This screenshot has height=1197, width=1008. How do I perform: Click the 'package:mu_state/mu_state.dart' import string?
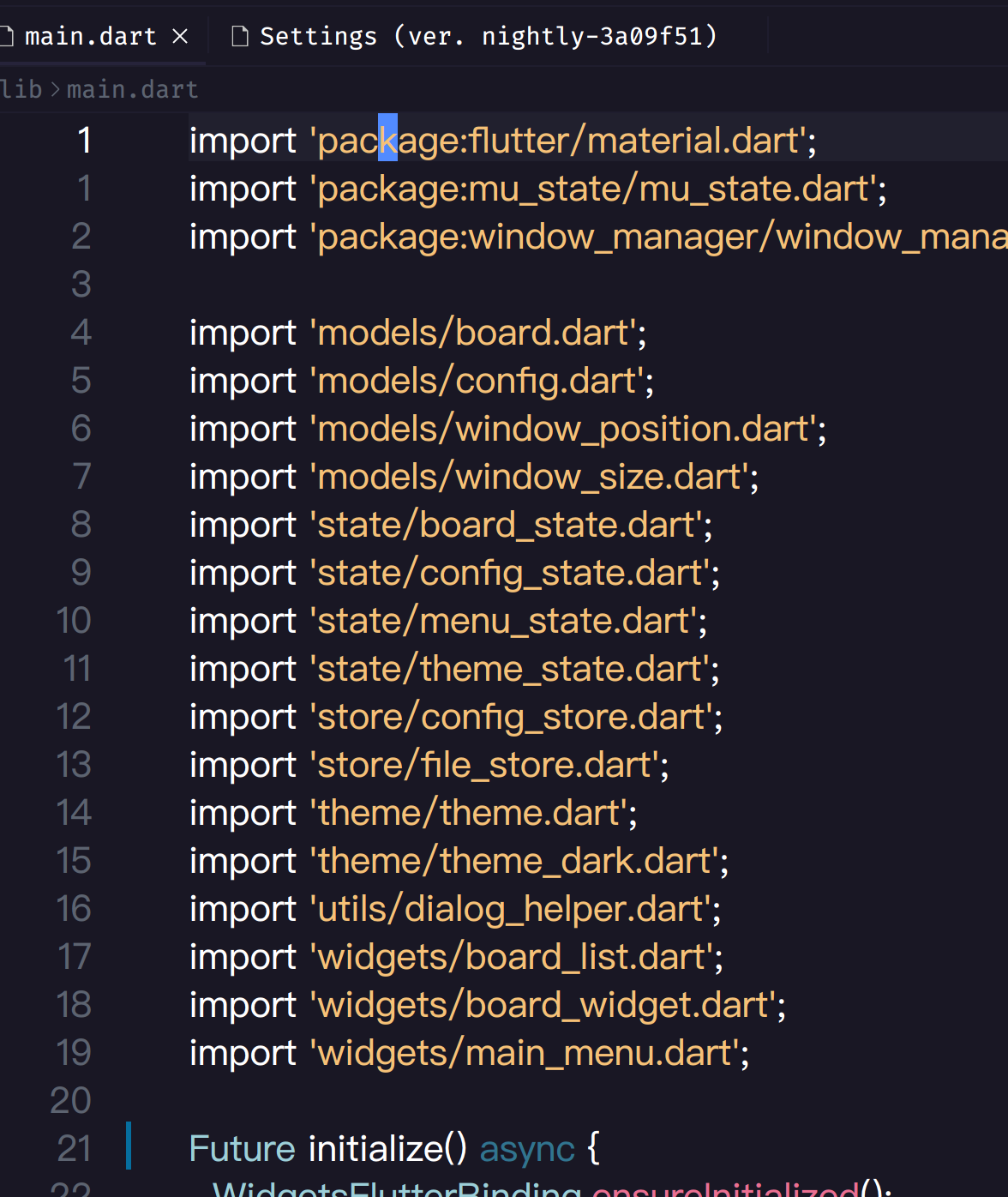coord(598,188)
